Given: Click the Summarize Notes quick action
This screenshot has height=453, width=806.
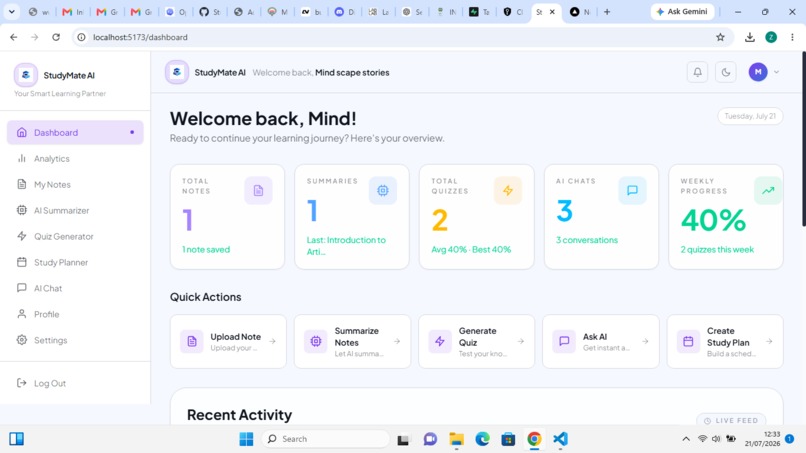Looking at the screenshot, I should [352, 341].
